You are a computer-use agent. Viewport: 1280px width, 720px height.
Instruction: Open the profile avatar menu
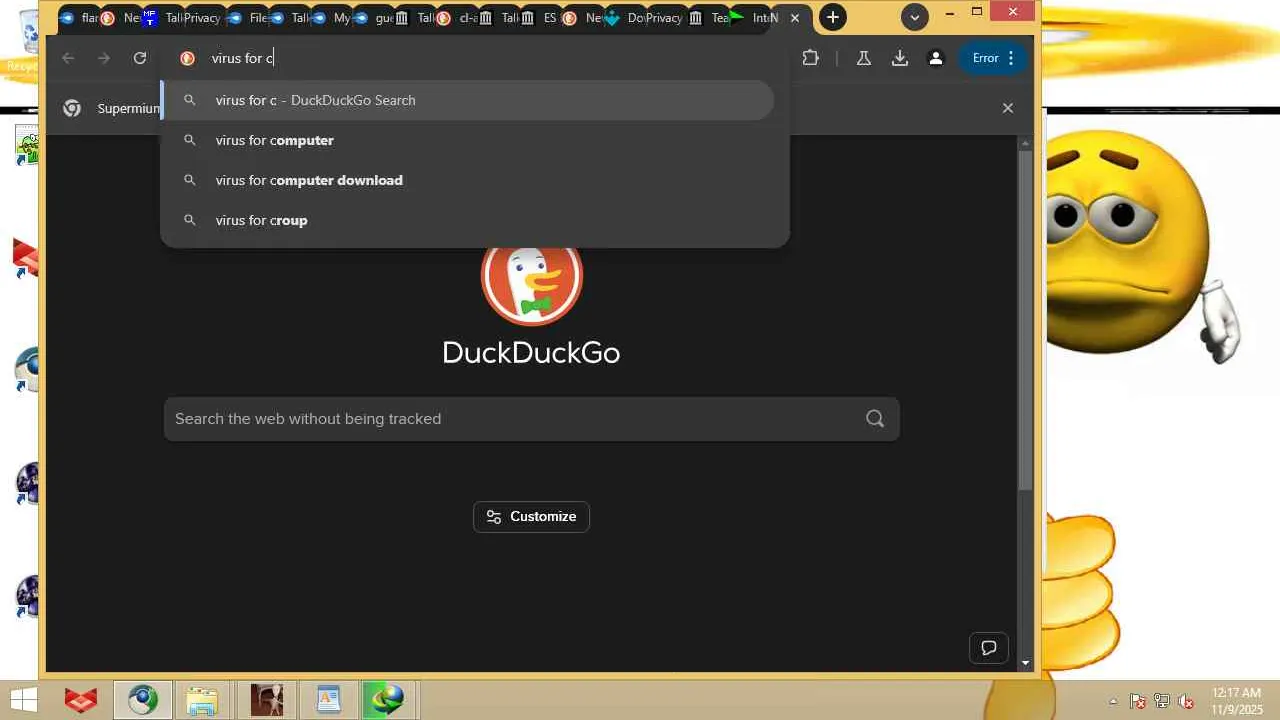(936, 58)
